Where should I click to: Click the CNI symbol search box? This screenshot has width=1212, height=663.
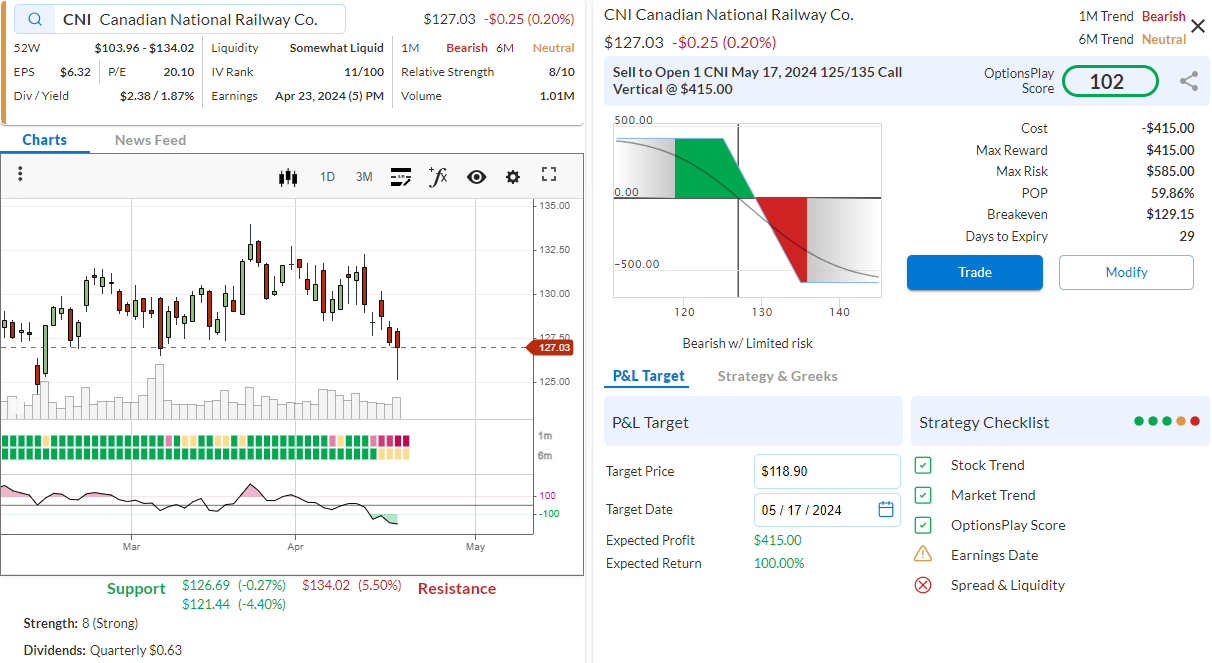tap(181, 20)
